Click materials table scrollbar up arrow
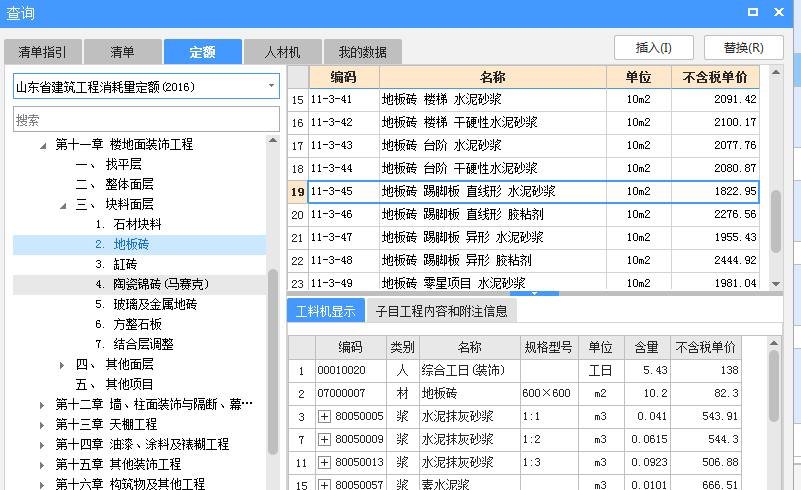 [x=774, y=343]
